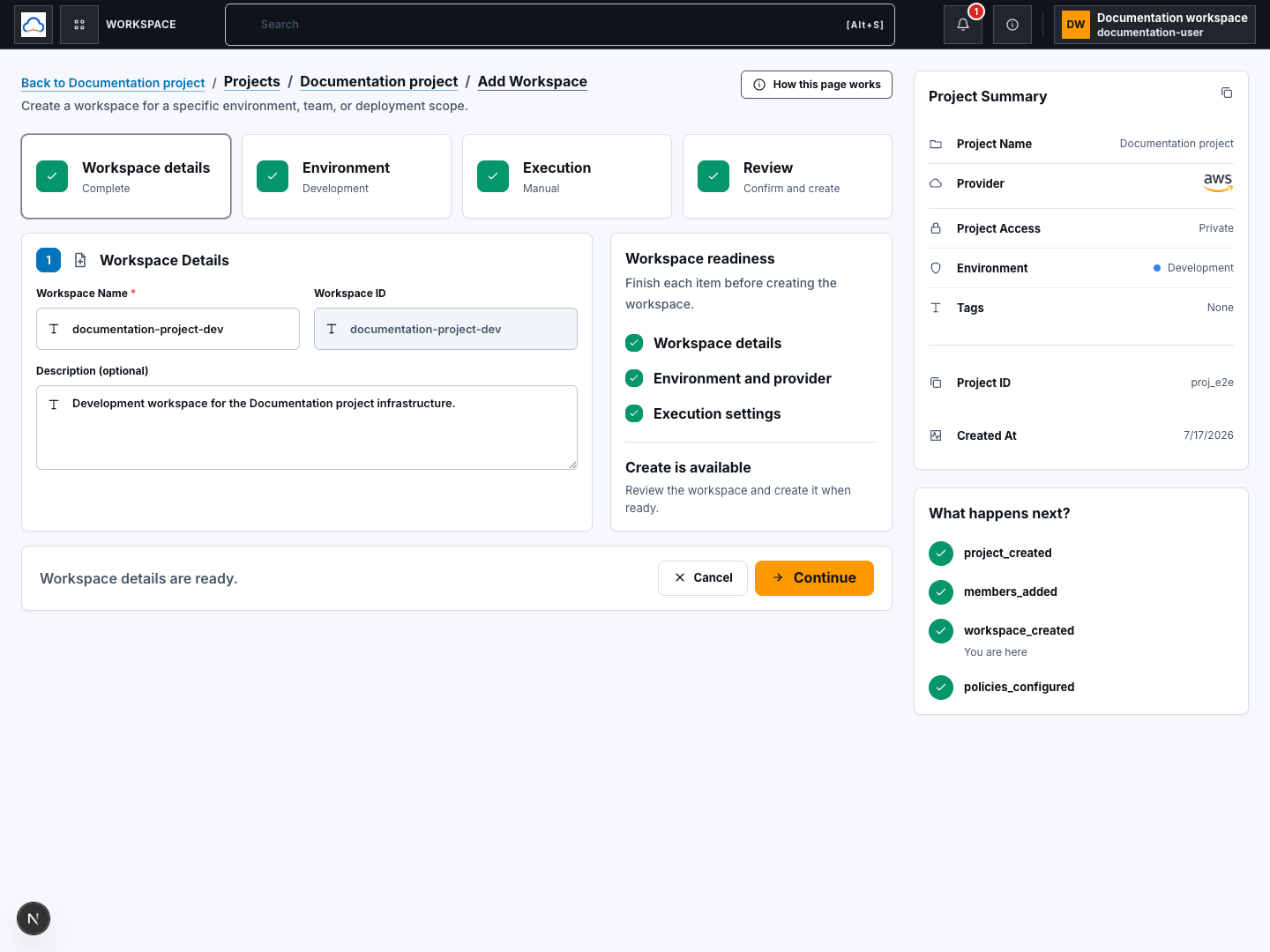Open the Documentation project breadcrumb
Screen dimensions: 1270x952
coord(379,81)
